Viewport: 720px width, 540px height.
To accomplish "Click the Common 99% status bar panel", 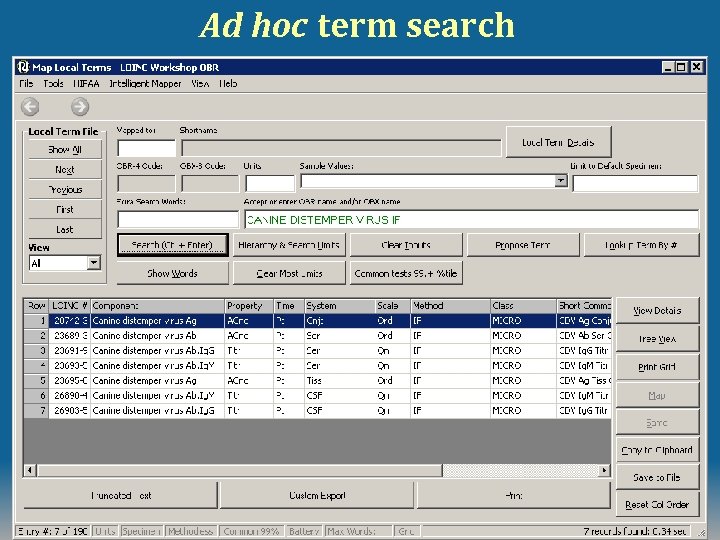I will pyautogui.click(x=251, y=531).
